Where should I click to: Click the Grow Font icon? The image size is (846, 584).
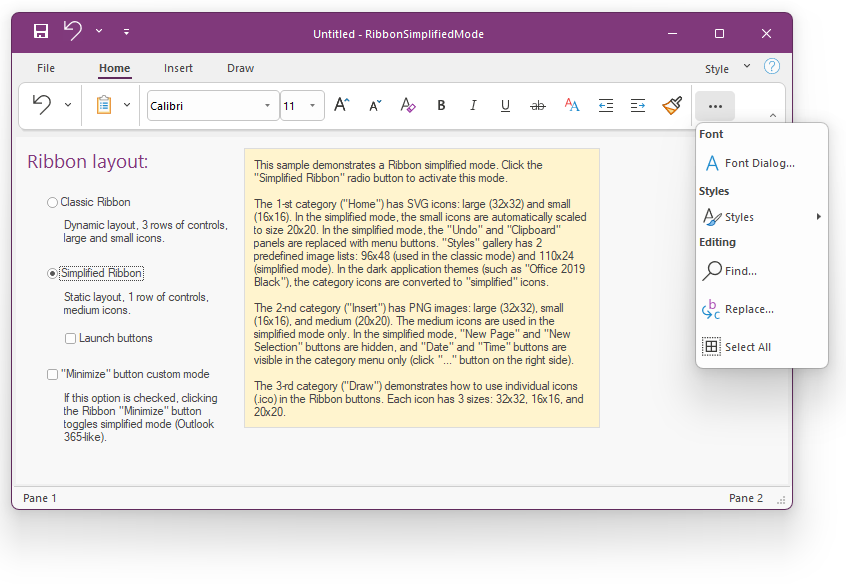pos(342,106)
